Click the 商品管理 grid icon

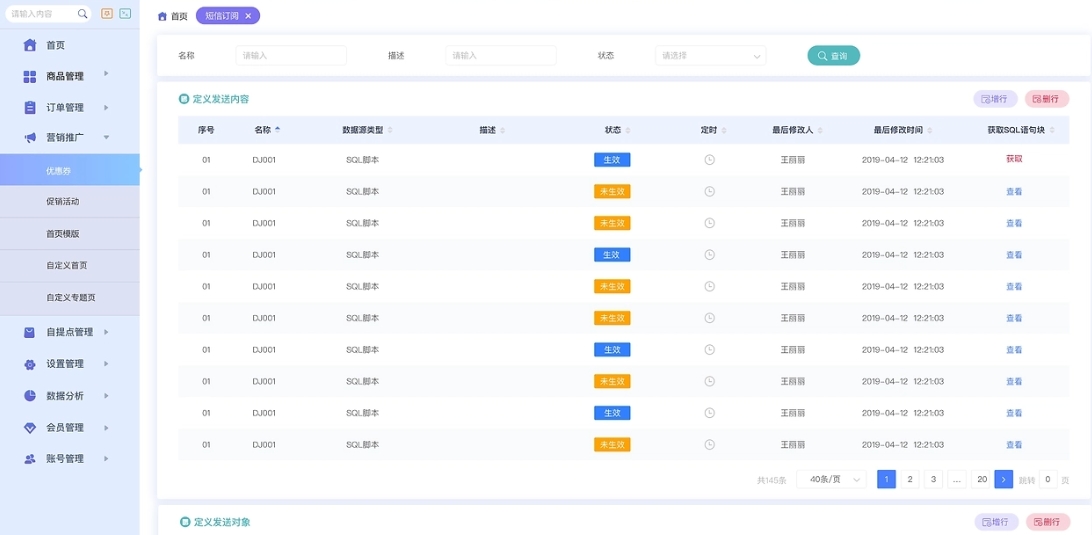click(x=29, y=77)
